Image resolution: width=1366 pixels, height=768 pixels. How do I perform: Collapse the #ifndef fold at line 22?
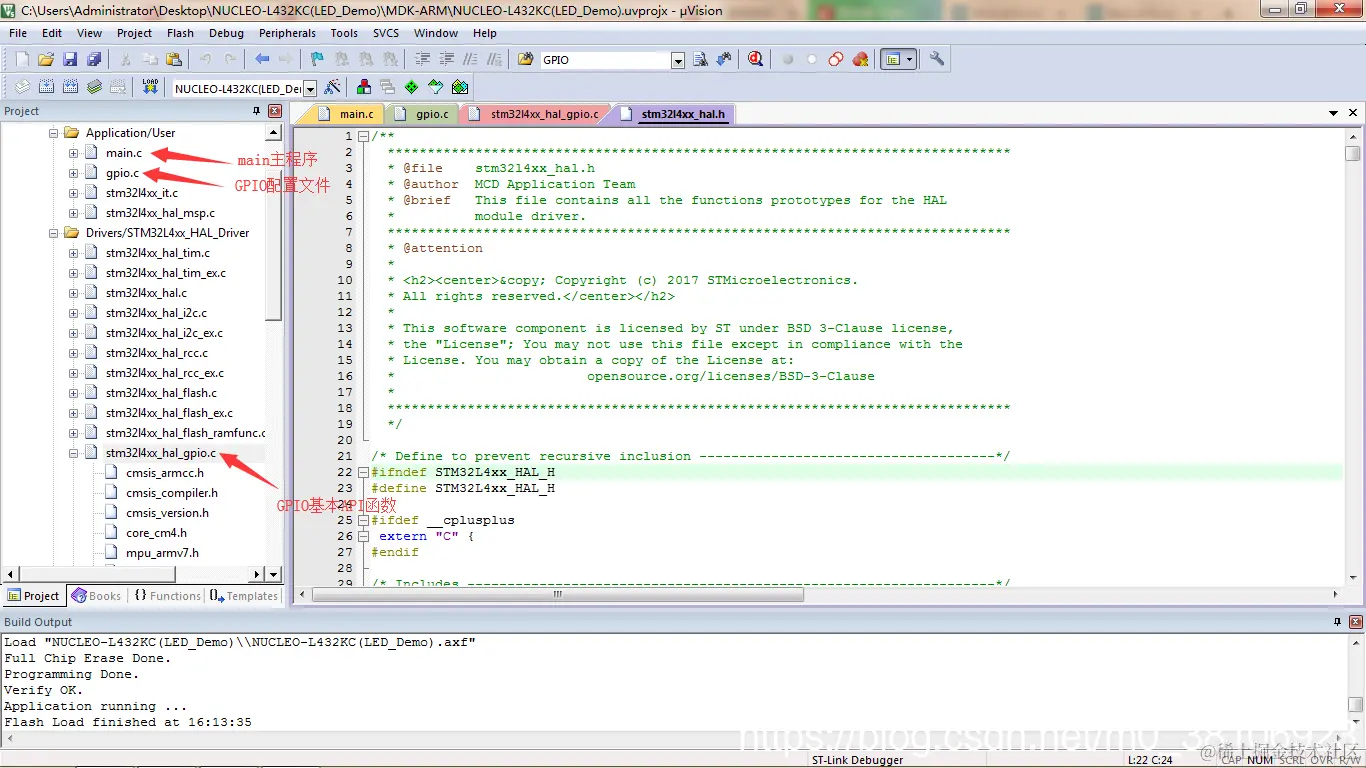[363, 472]
